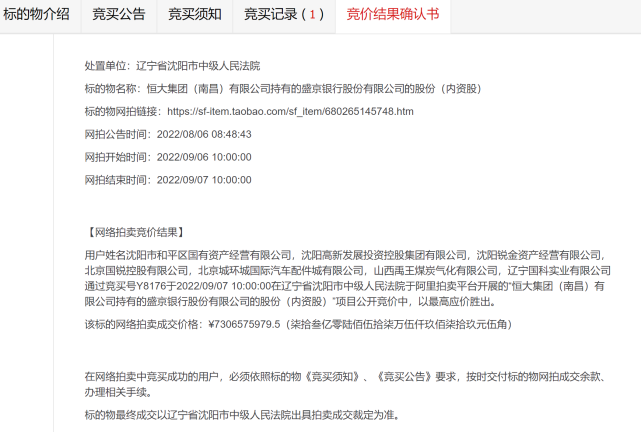Click the 网拍开始时间 2022/09/06 line

pos(168,157)
